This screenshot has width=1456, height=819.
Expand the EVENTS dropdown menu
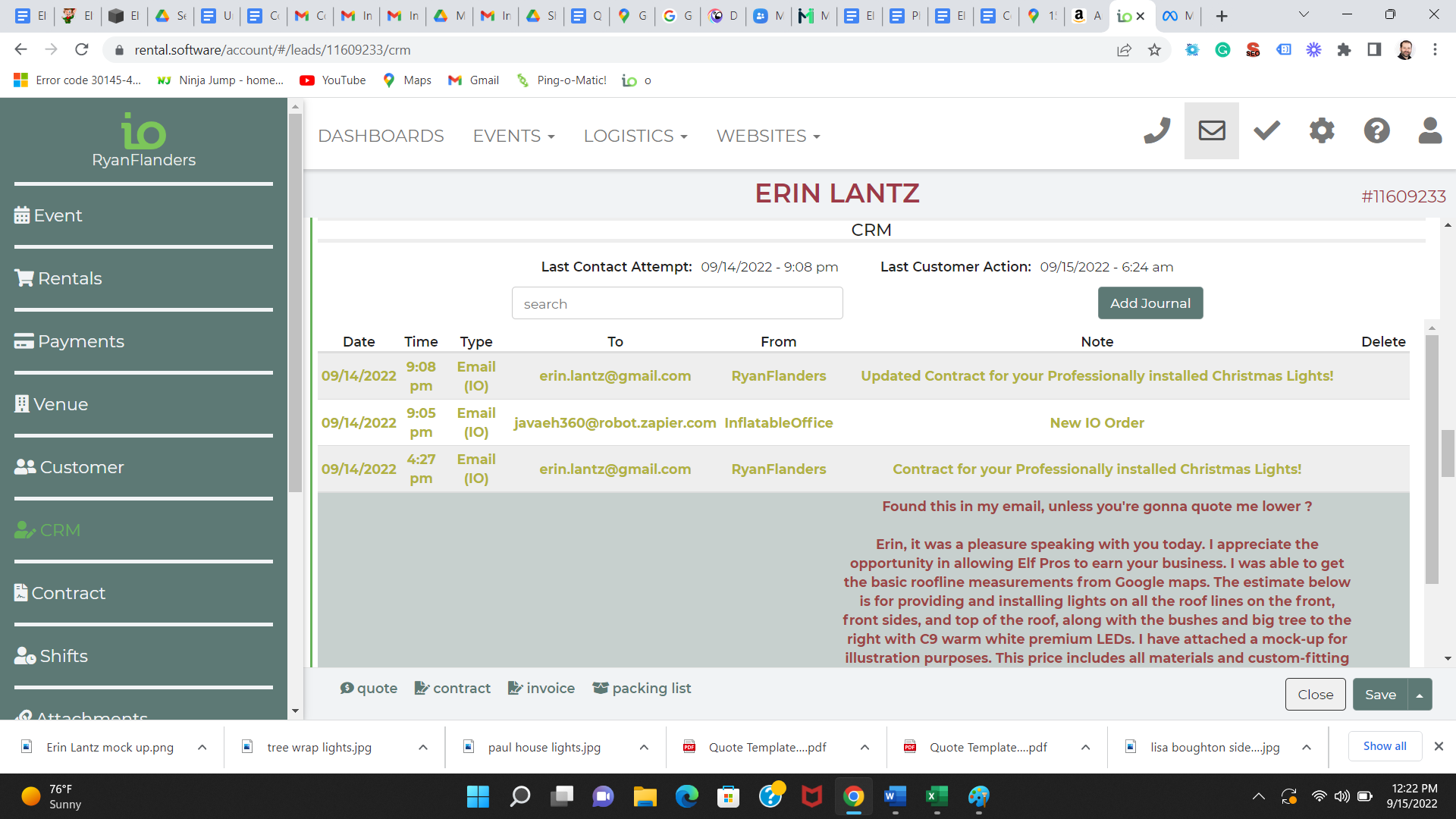[513, 136]
